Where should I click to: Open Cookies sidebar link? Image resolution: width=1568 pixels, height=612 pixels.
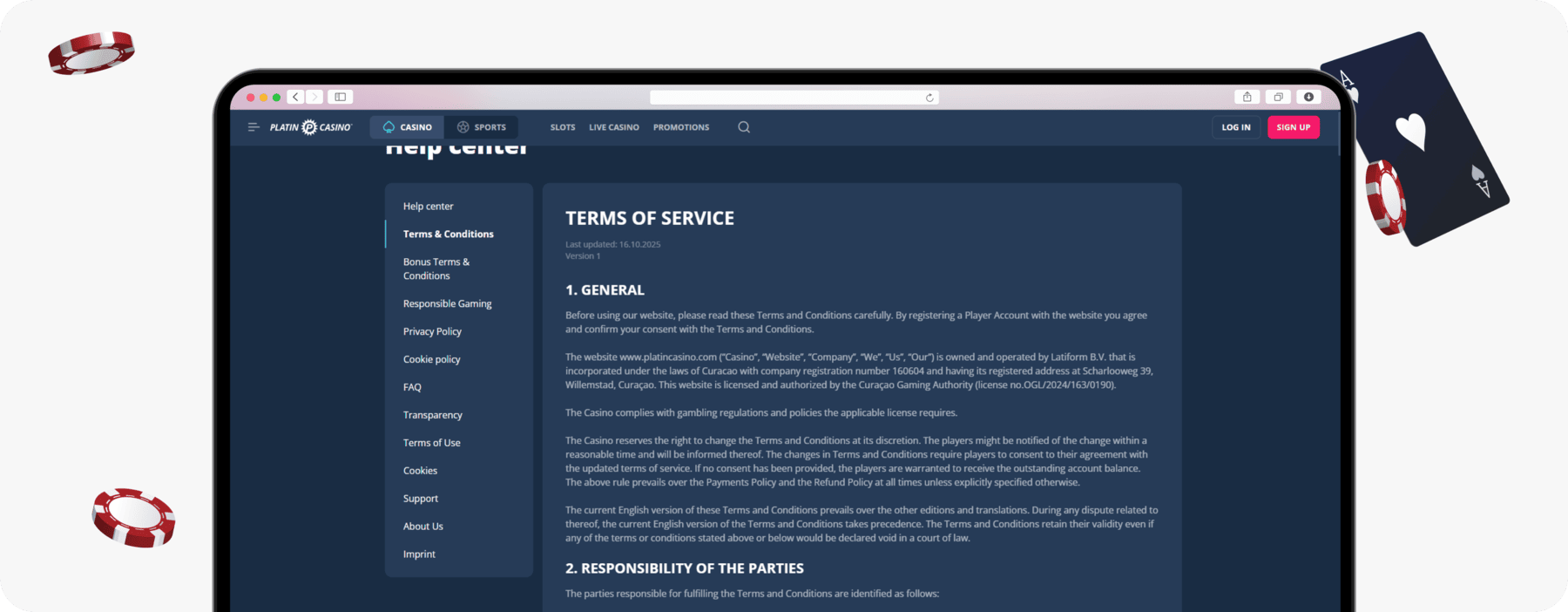click(421, 471)
